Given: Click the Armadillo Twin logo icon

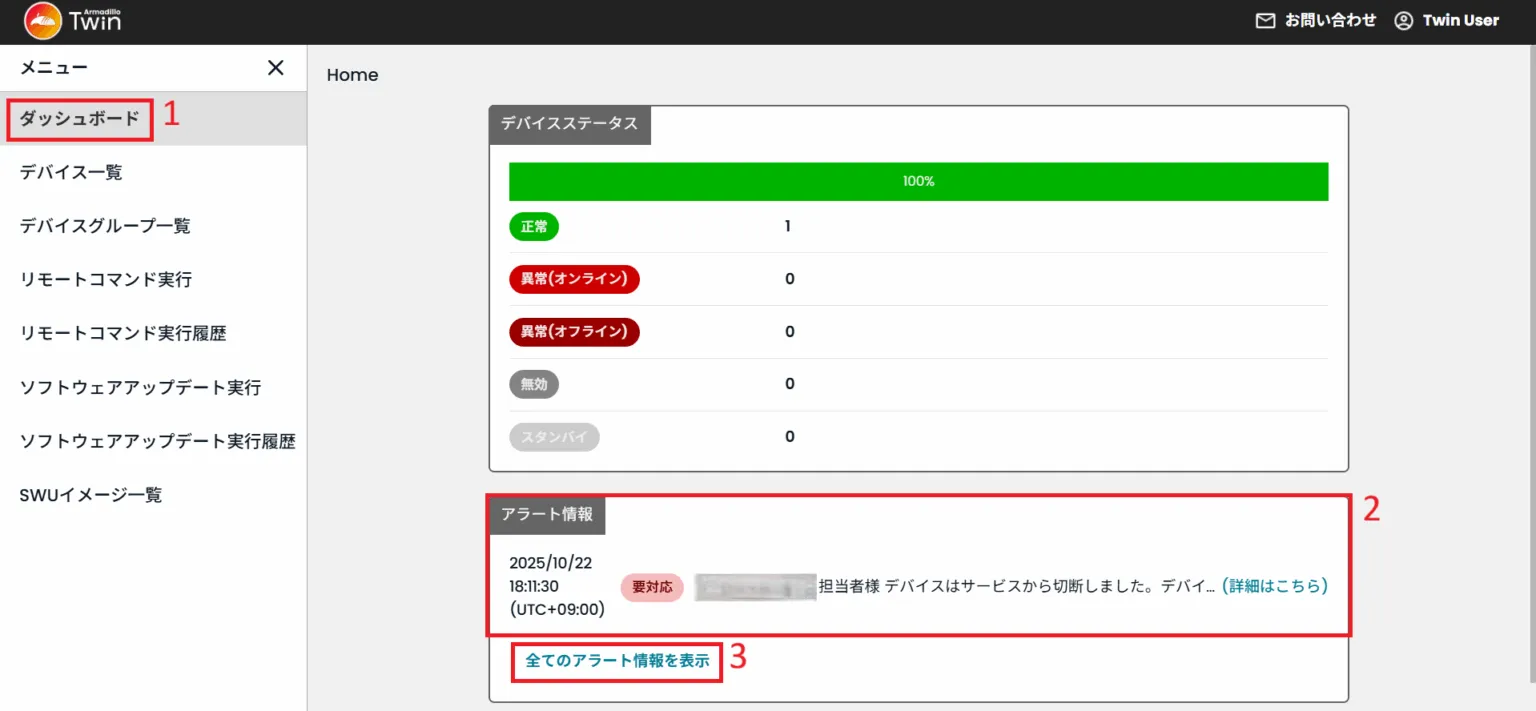Looking at the screenshot, I should (42, 19).
